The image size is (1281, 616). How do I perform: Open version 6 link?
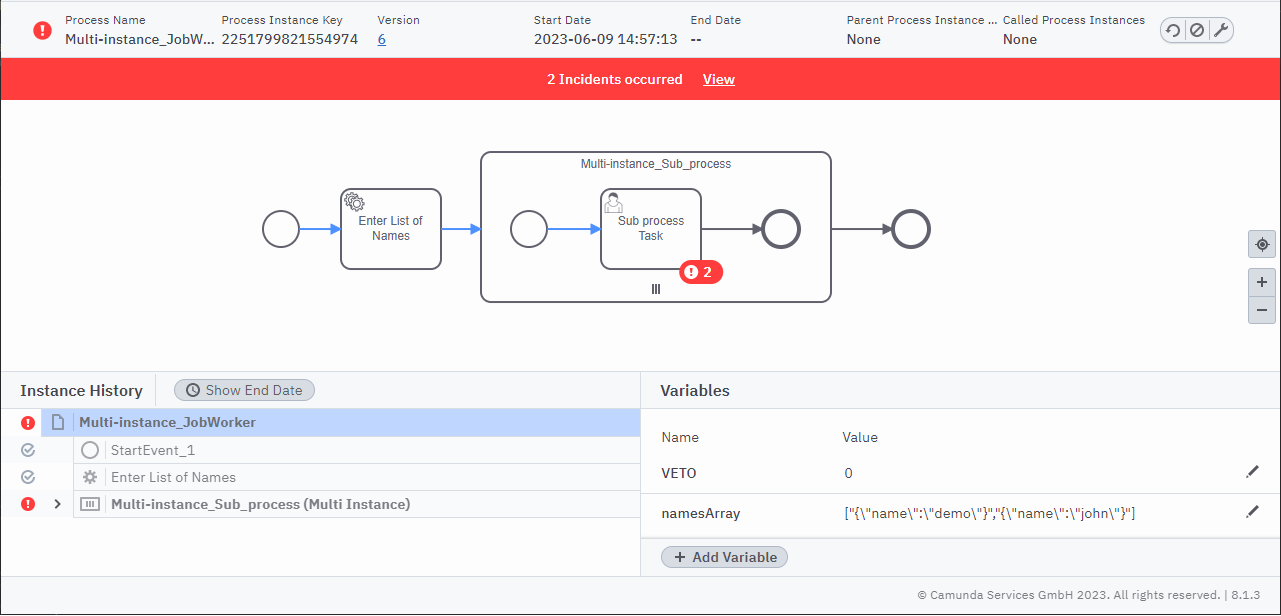pyautogui.click(x=382, y=39)
